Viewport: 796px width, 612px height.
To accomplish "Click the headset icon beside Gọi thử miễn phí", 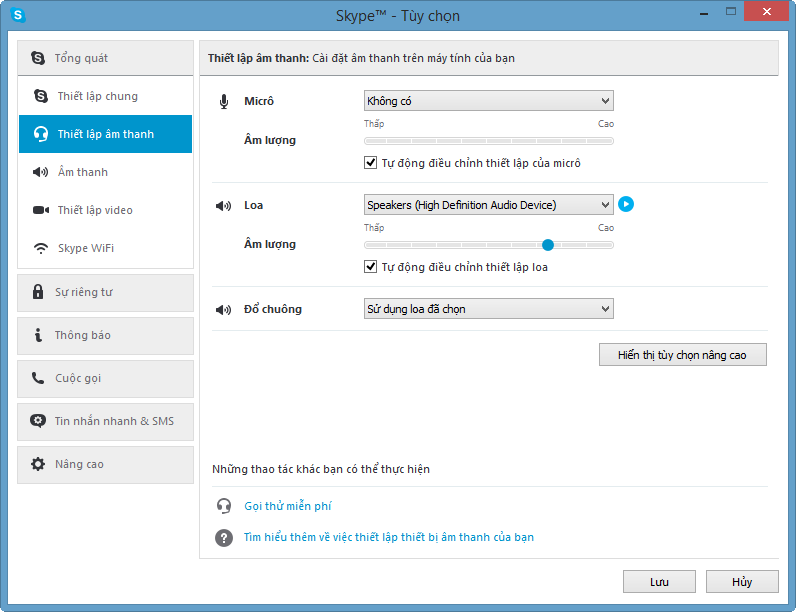I will (x=224, y=506).
